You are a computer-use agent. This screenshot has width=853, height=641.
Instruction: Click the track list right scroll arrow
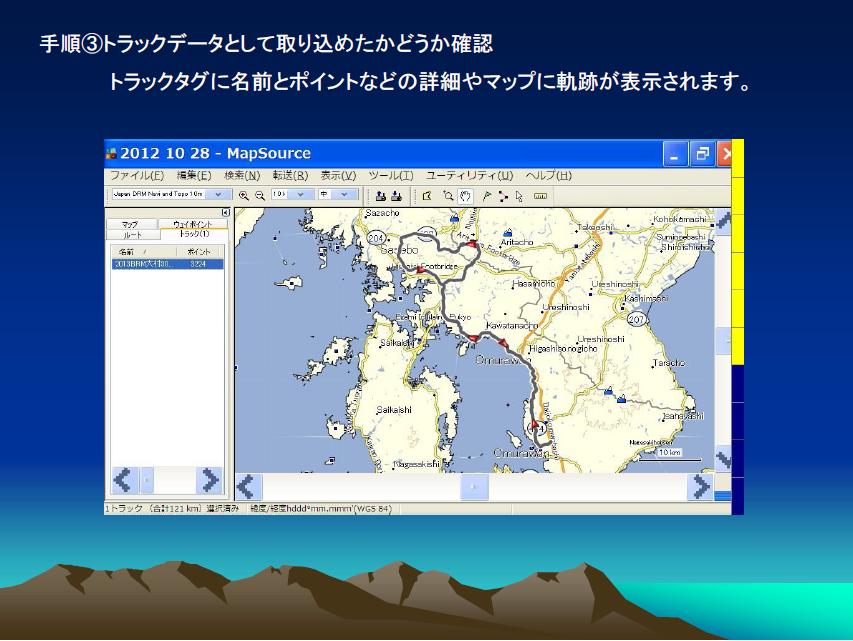click(209, 480)
